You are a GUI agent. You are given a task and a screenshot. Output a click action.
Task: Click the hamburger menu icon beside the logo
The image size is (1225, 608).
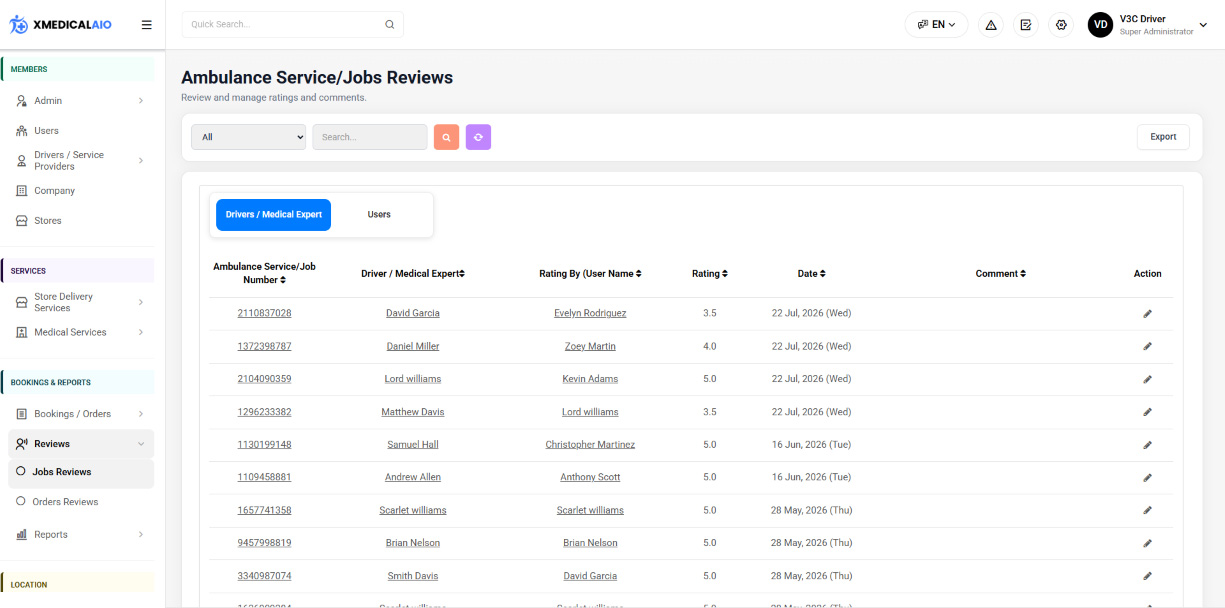coord(147,25)
